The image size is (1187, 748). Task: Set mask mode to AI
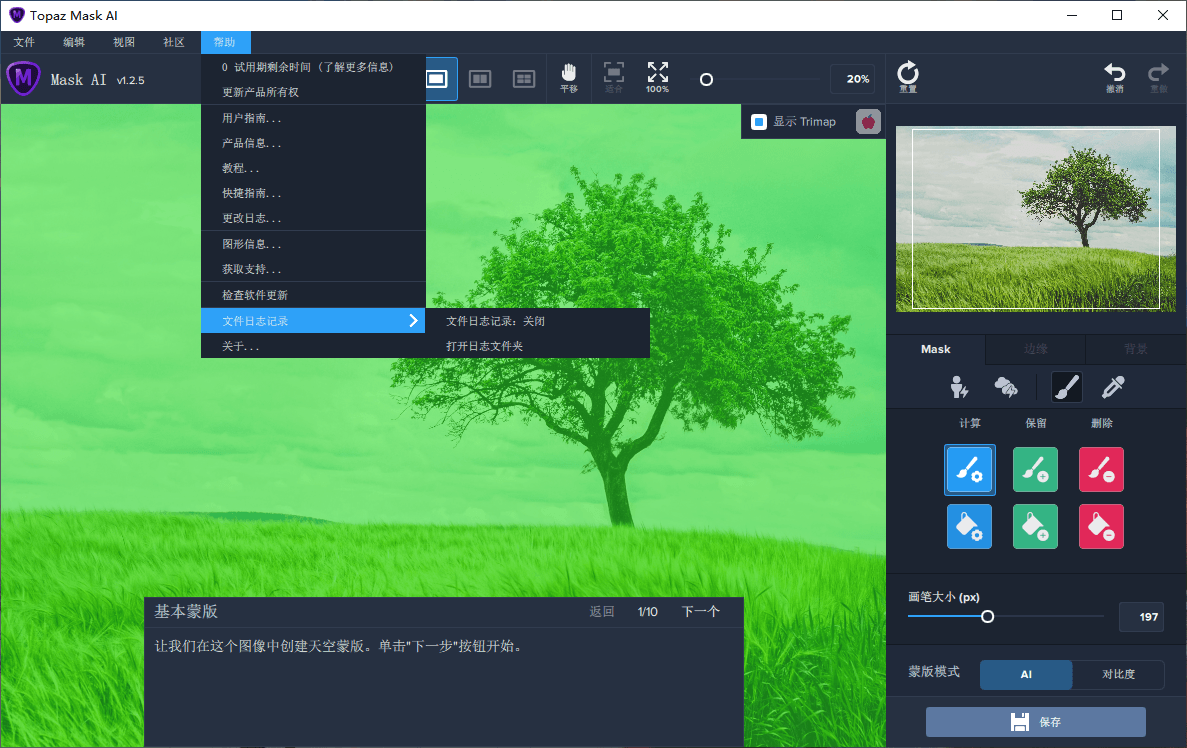1026,675
